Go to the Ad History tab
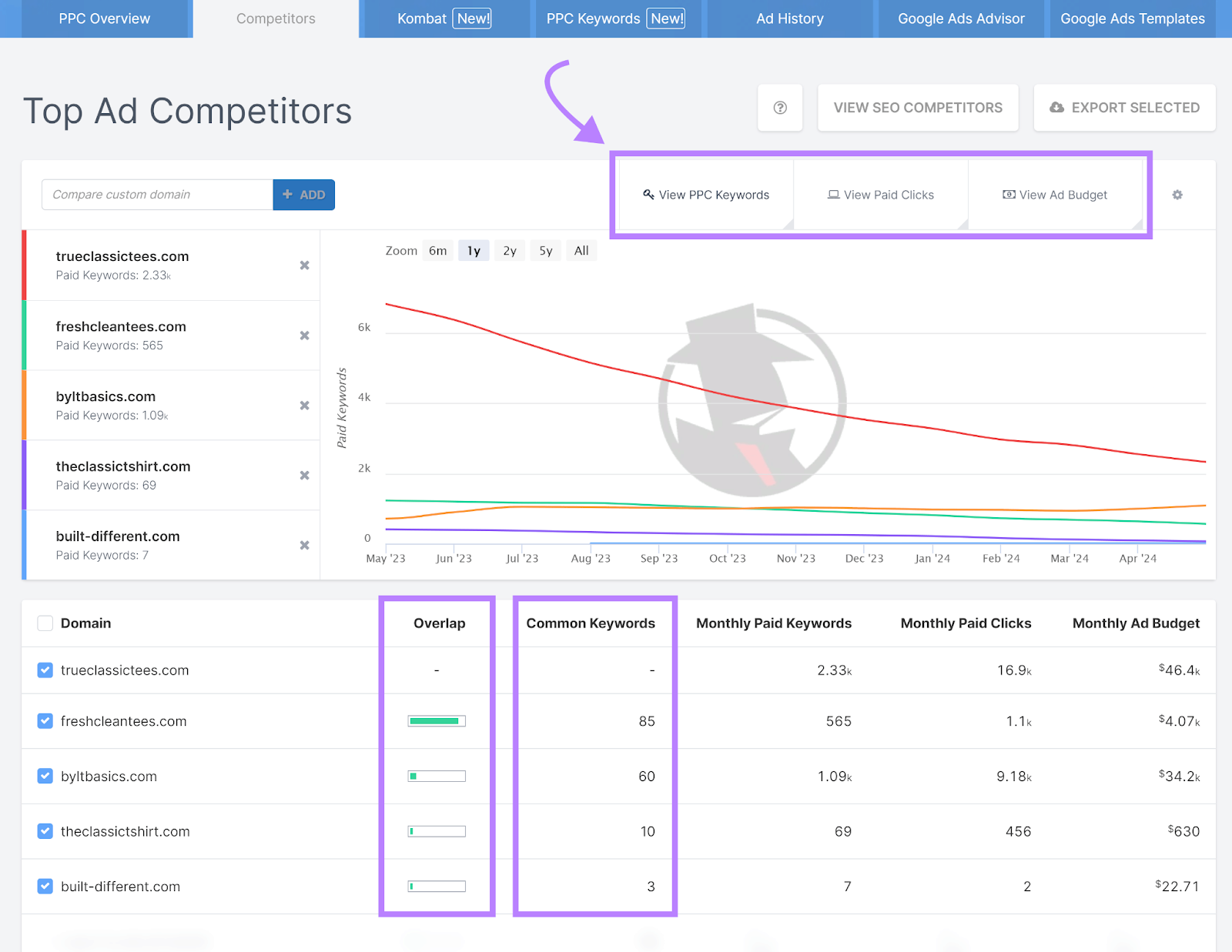Screen dimensions: 1232x952 point(790,18)
